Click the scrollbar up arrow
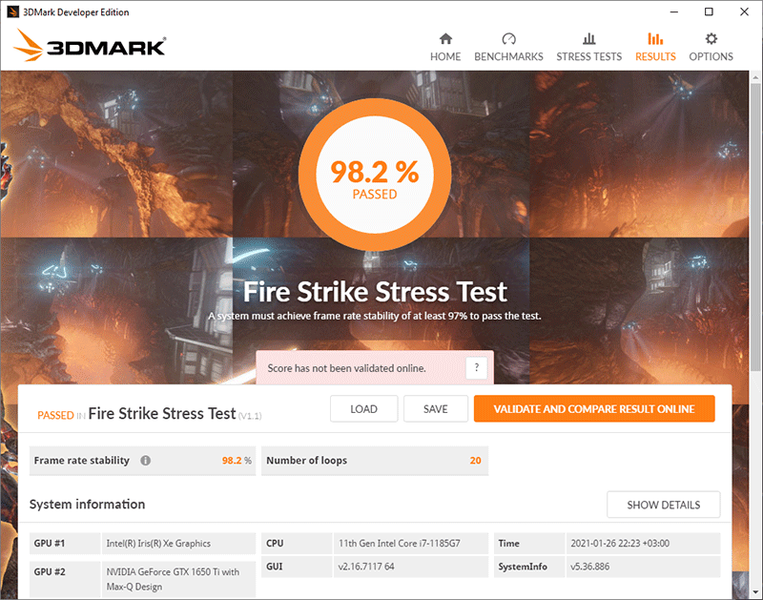 (x=756, y=77)
